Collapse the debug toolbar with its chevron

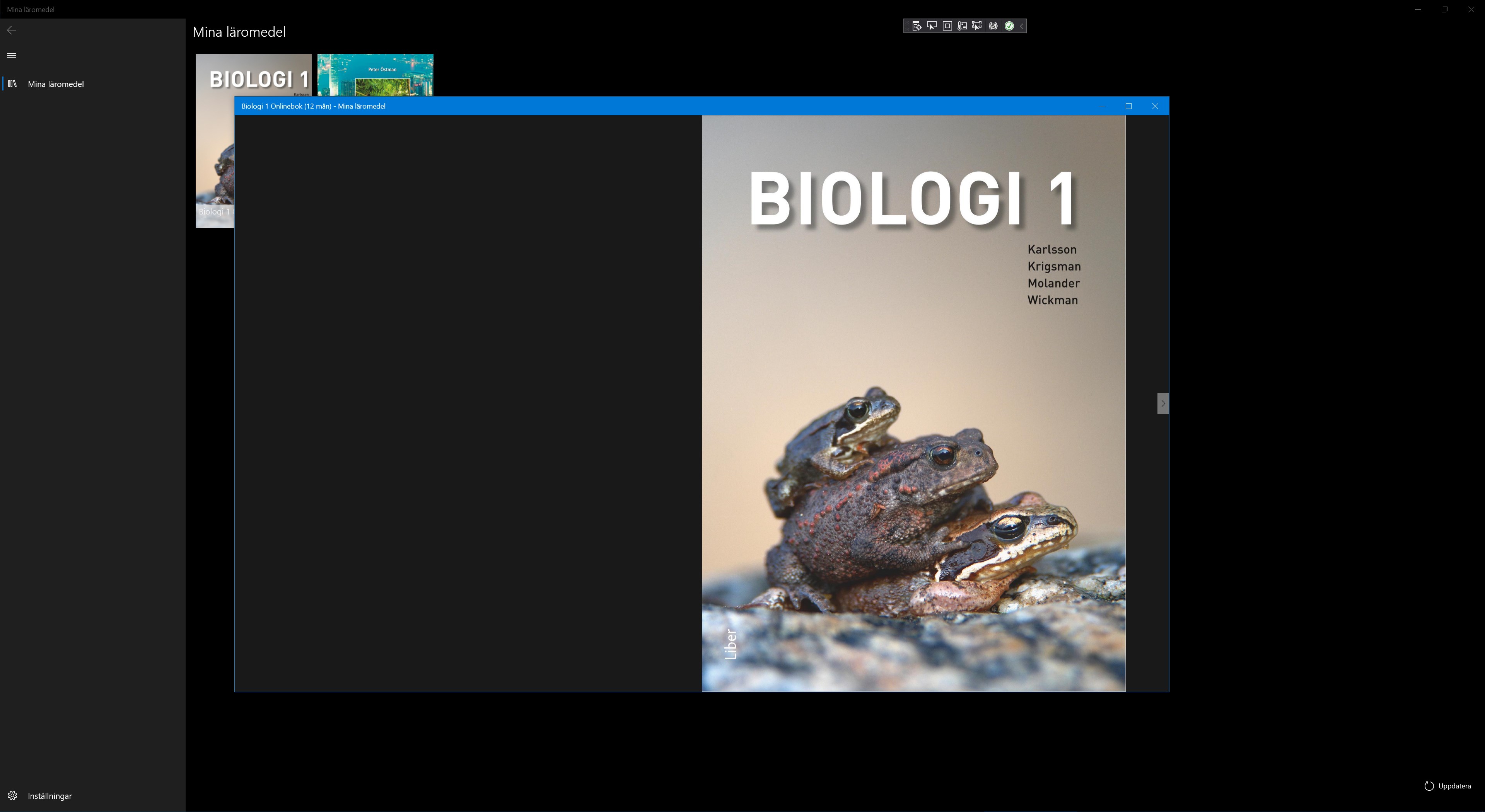[1021, 26]
